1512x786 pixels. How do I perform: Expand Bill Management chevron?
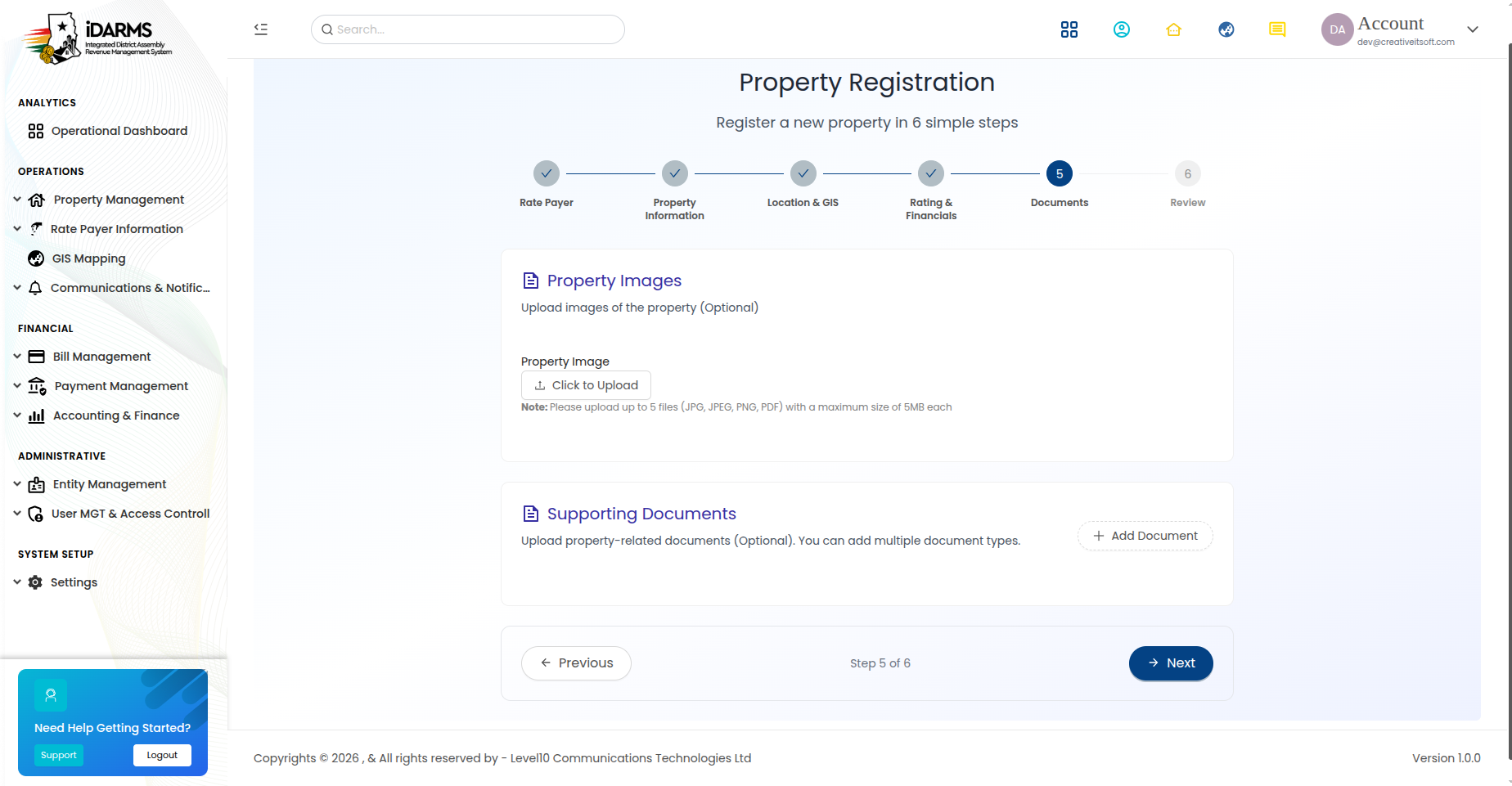(17, 356)
